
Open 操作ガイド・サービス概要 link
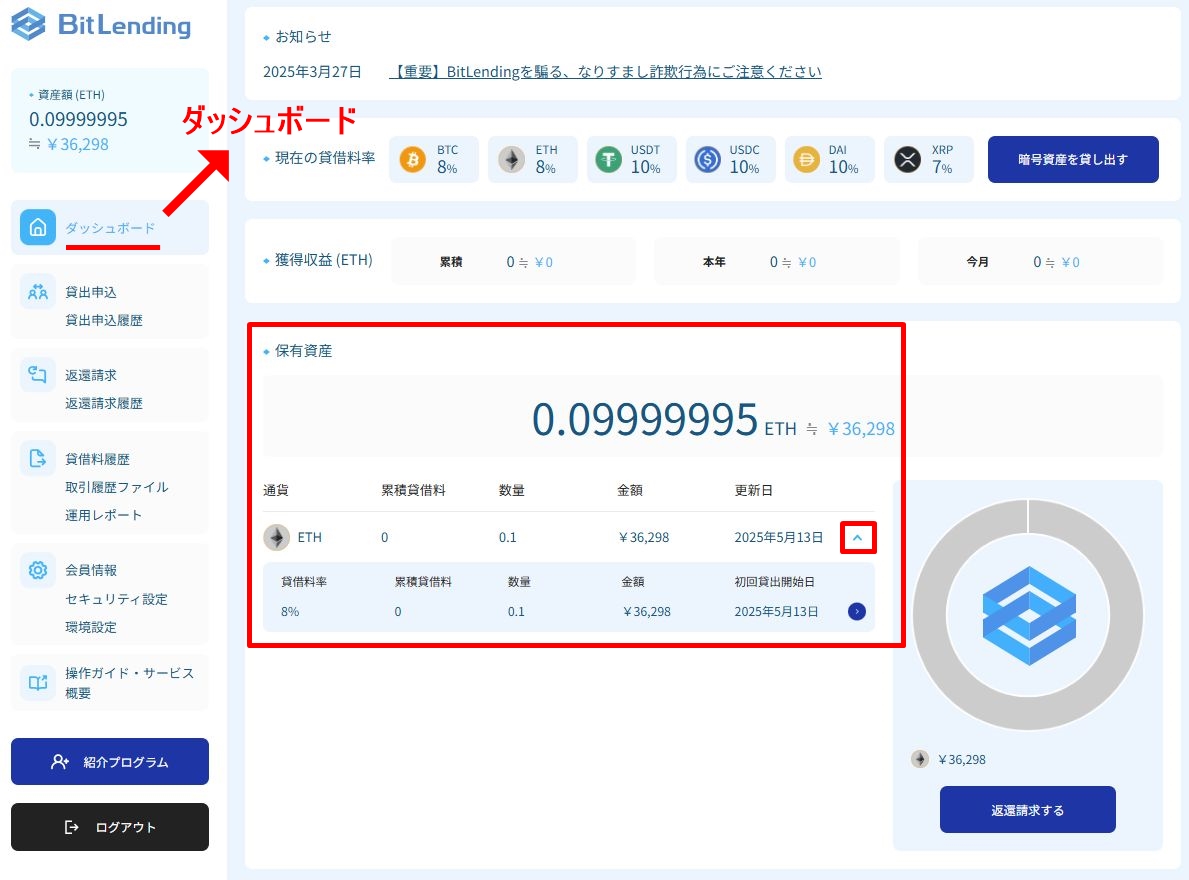pyautogui.click(x=130, y=682)
